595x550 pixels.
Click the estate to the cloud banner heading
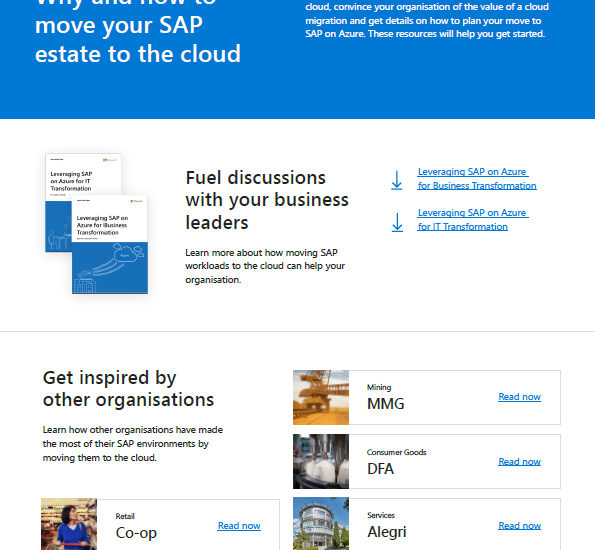138,54
